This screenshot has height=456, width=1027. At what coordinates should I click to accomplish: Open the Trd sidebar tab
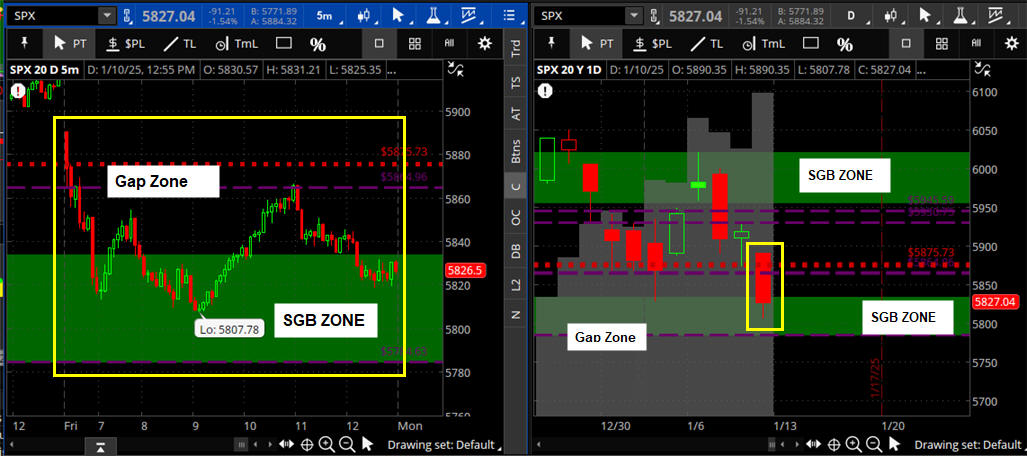coord(515,50)
